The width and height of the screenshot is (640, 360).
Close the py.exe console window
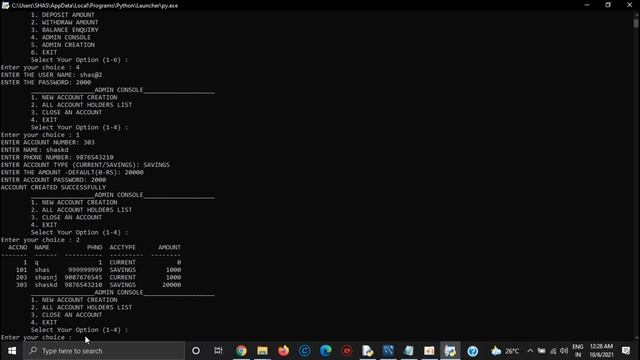tap(629, 5)
